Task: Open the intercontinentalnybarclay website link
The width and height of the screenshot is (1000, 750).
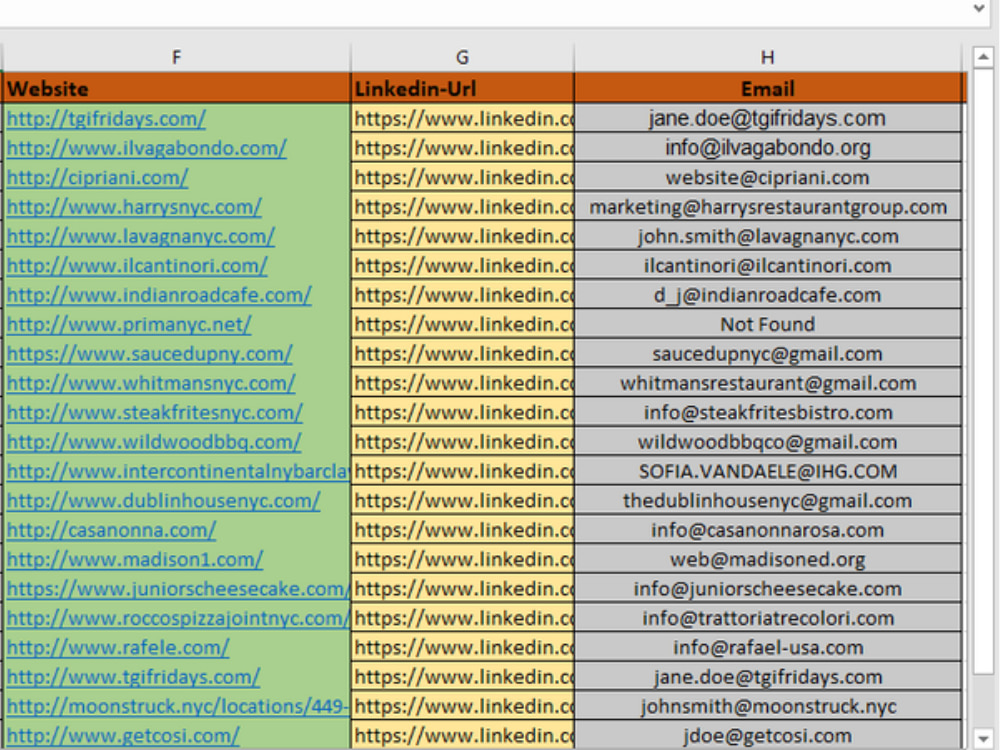Action: [x=178, y=471]
